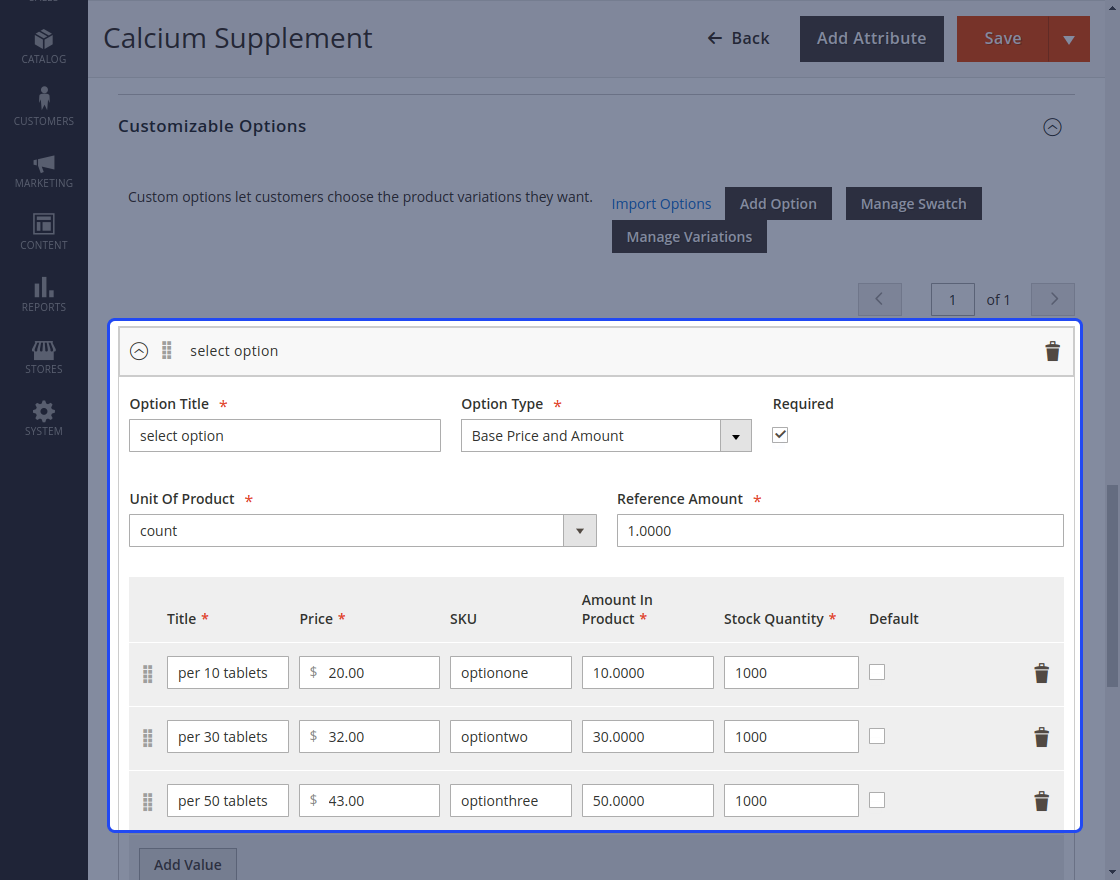This screenshot has width=1120, height=880.
Task: Edit the SKU field 'optionthree'
Action: 510,801
